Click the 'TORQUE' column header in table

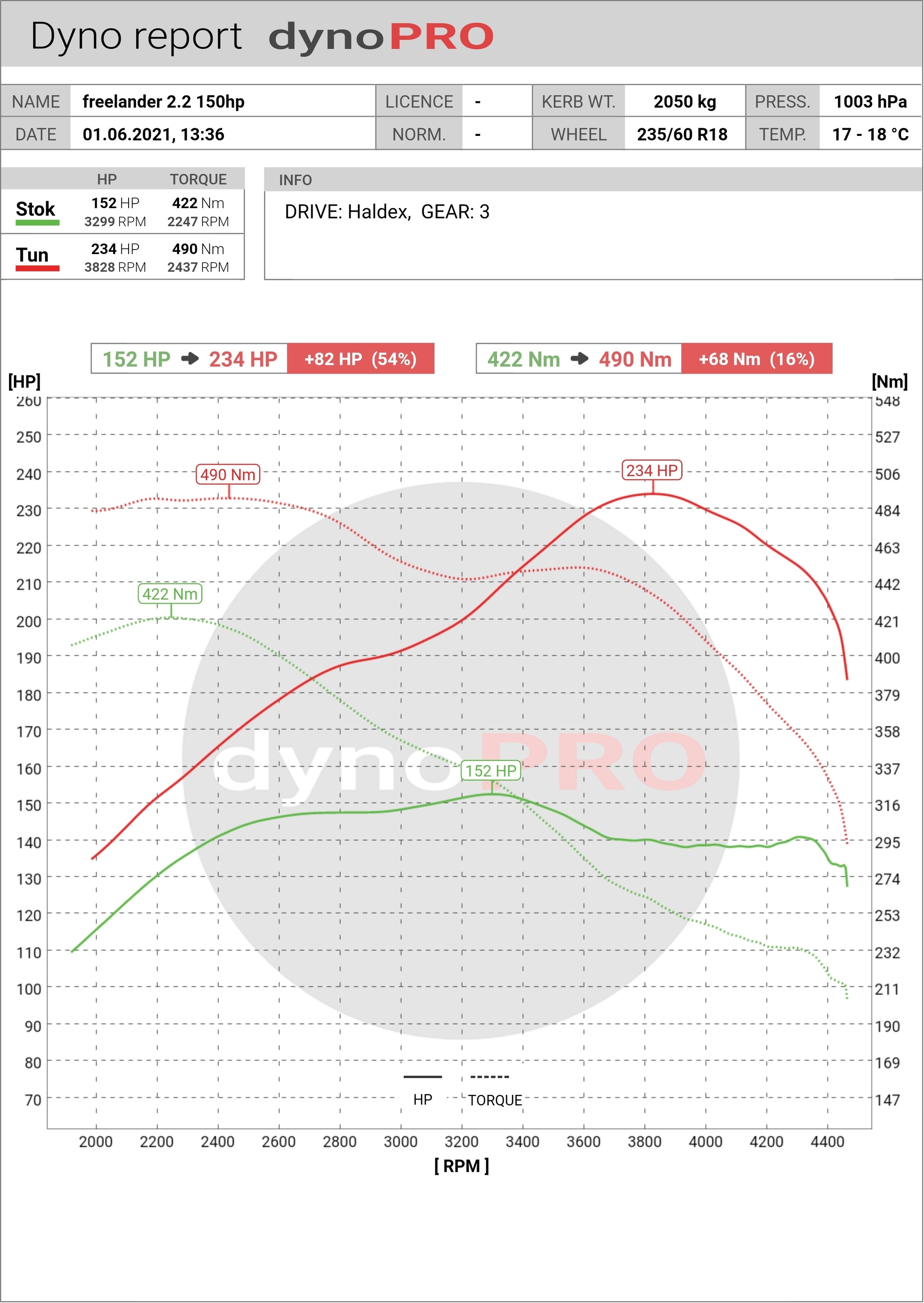[x=198, y=180]
